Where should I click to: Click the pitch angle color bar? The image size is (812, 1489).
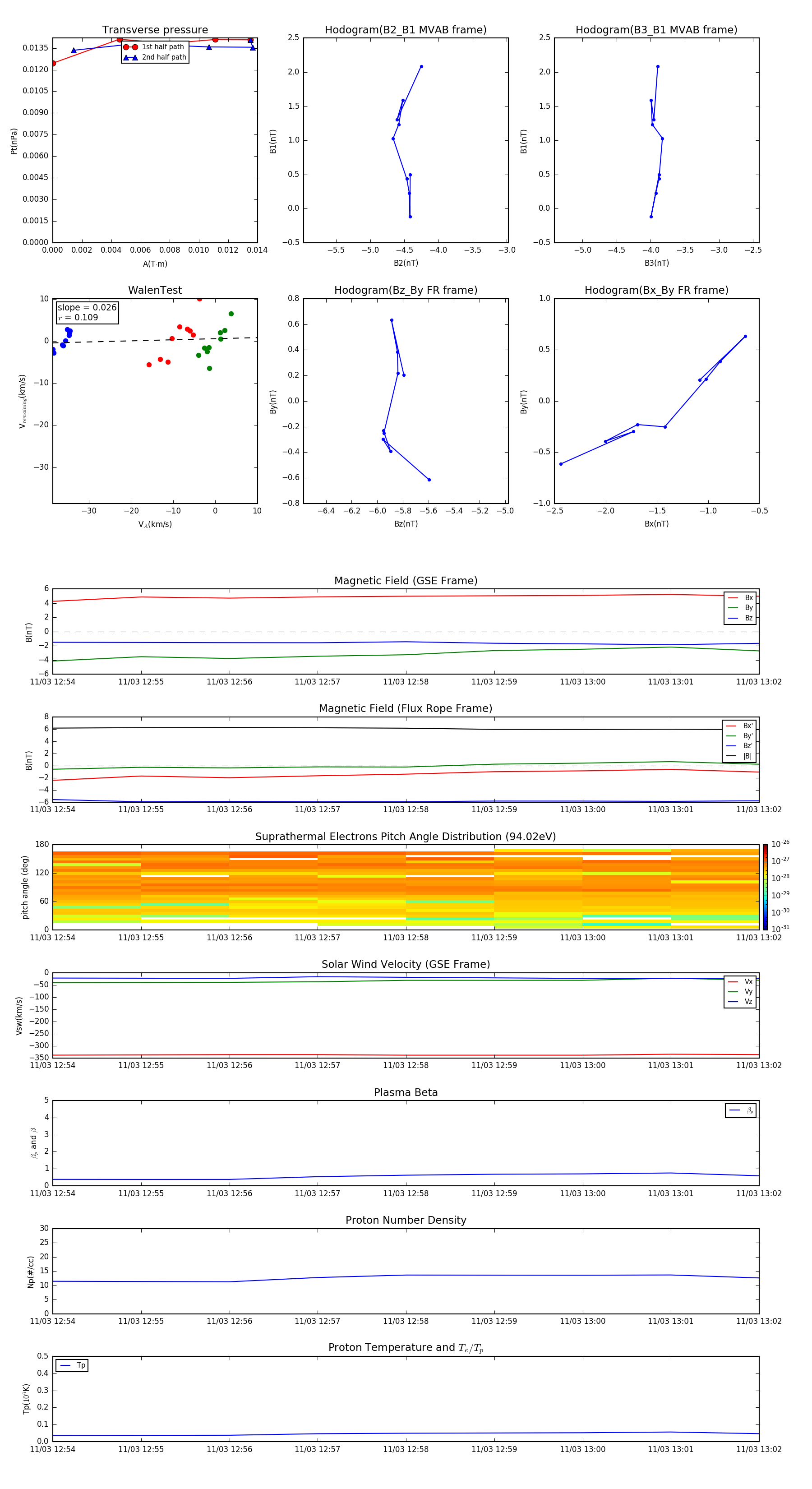point(765,887)
